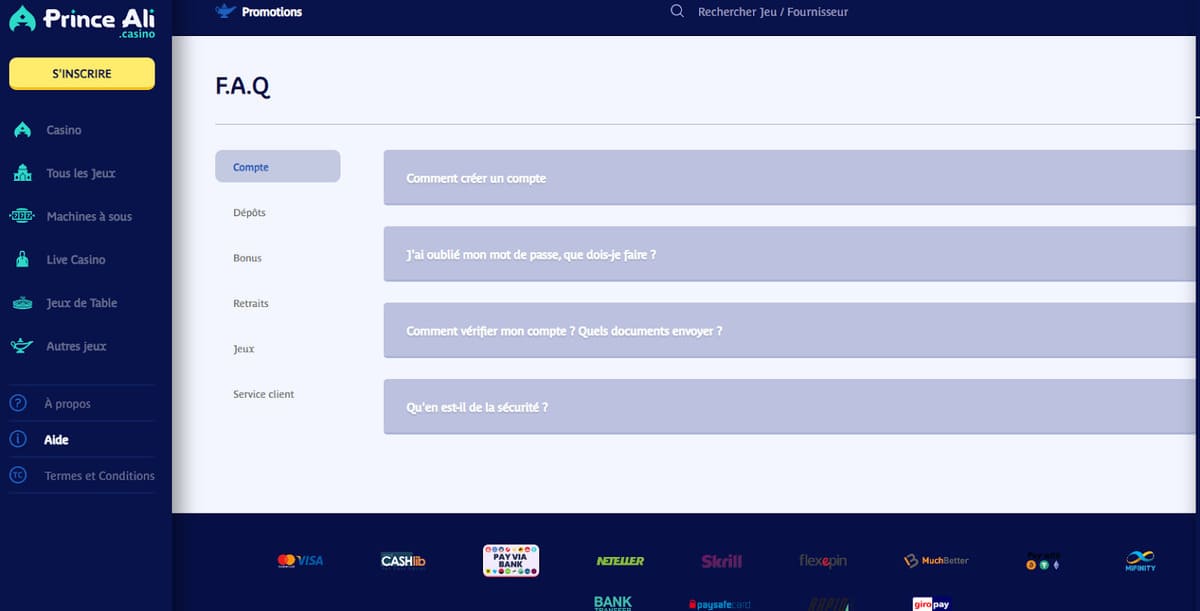Click the search magnifier icon
This screenshot has width=1200, height=611.
(677, 11)
